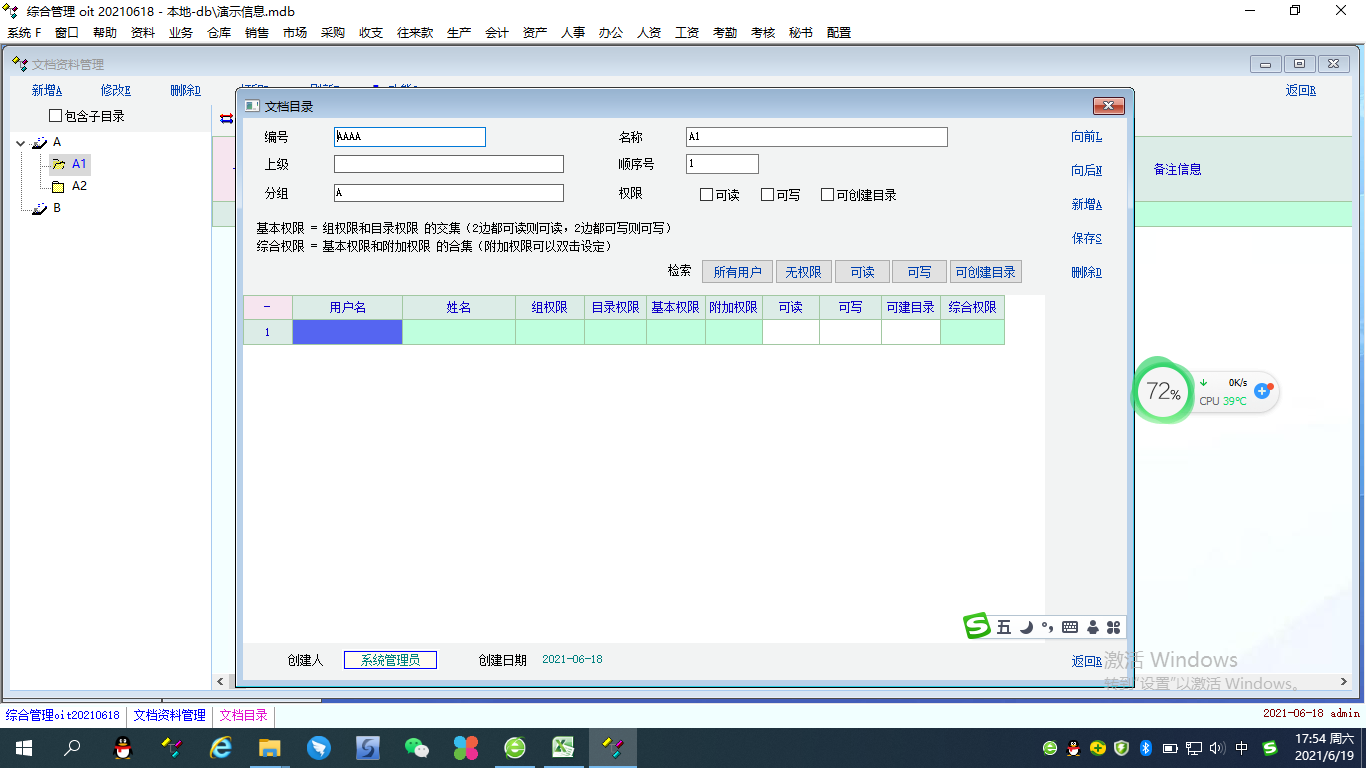Viewport: 1366px width, 768px height.
Task: Switch to the 文档资料管理 bottom tab
Action: [x=169, y=716]
